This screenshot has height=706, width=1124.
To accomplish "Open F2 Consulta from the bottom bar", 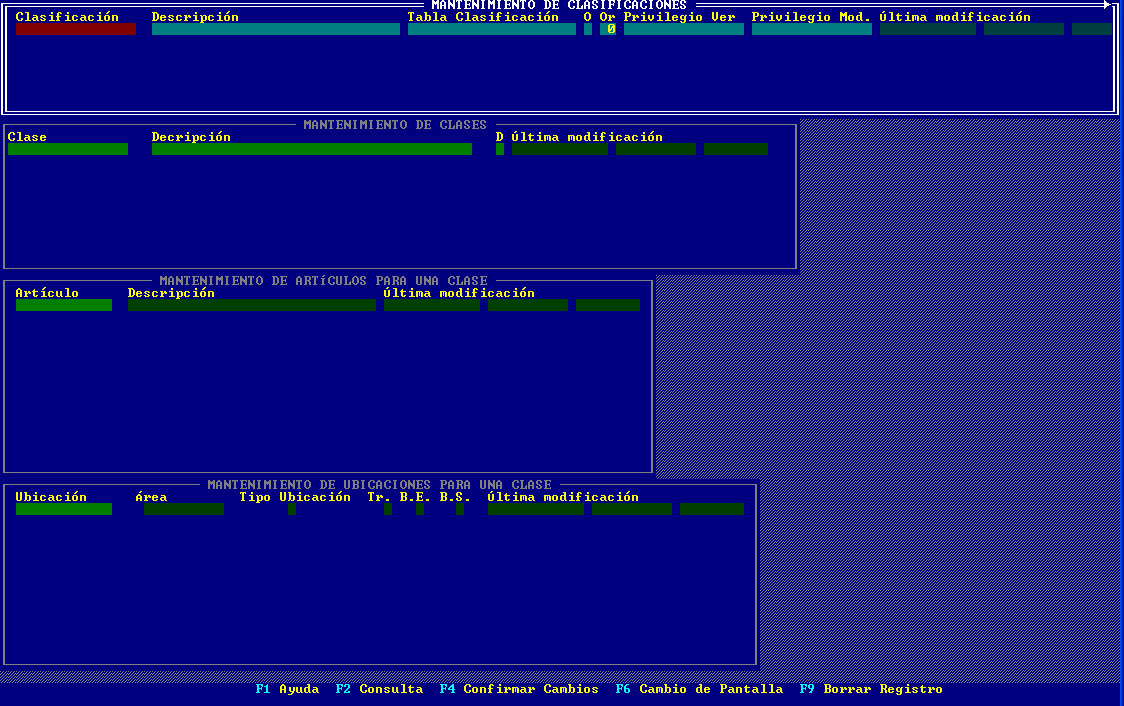I will pos(379,689).
